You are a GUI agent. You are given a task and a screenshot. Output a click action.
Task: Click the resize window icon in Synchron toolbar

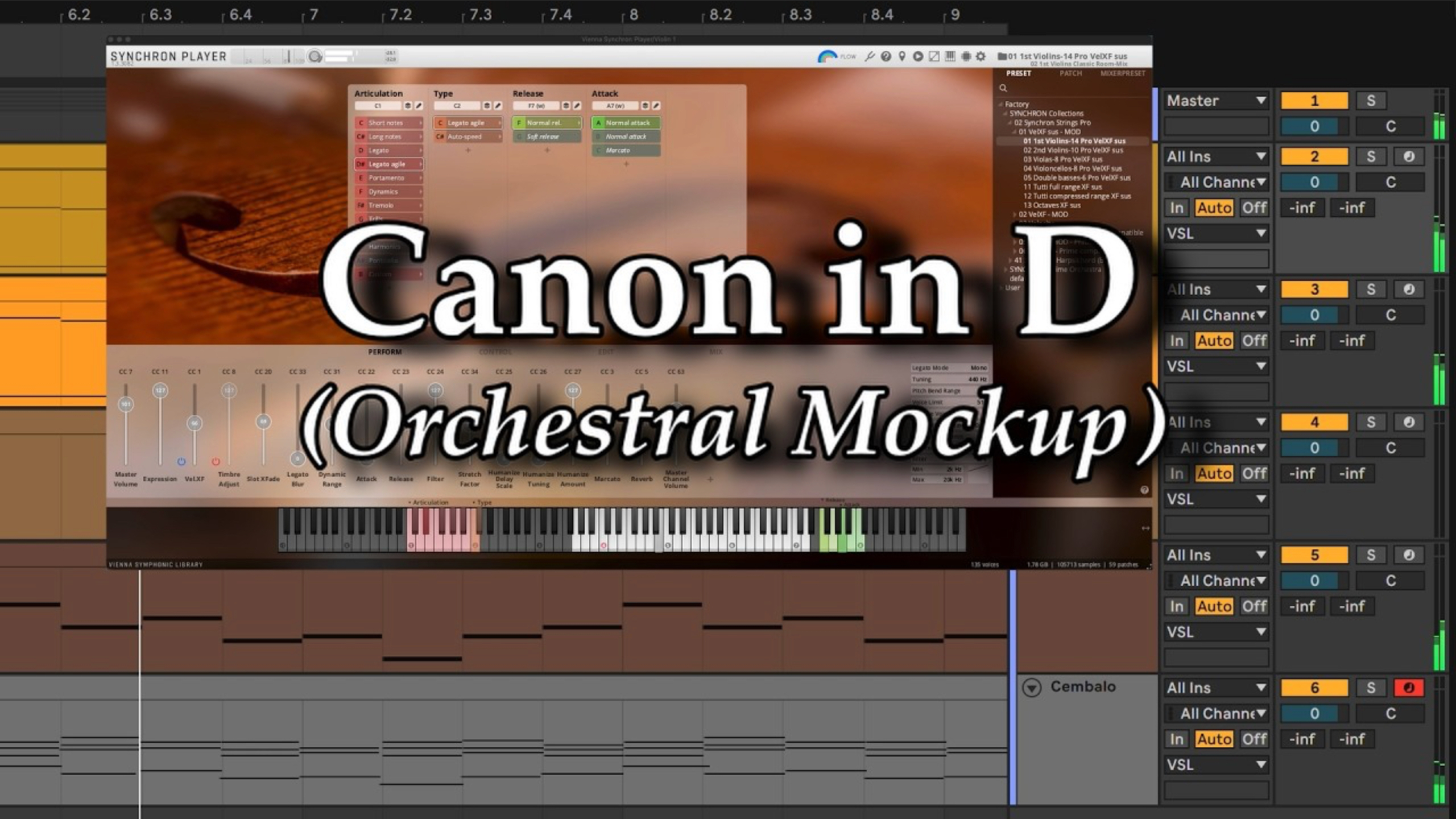[x=934, y=56]
